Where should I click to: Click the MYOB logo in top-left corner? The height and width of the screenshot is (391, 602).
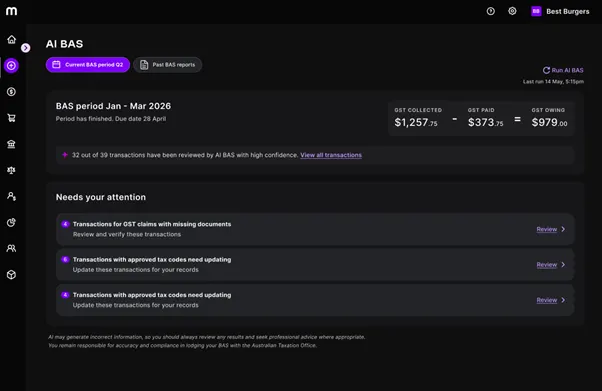(x=12, y=11)
